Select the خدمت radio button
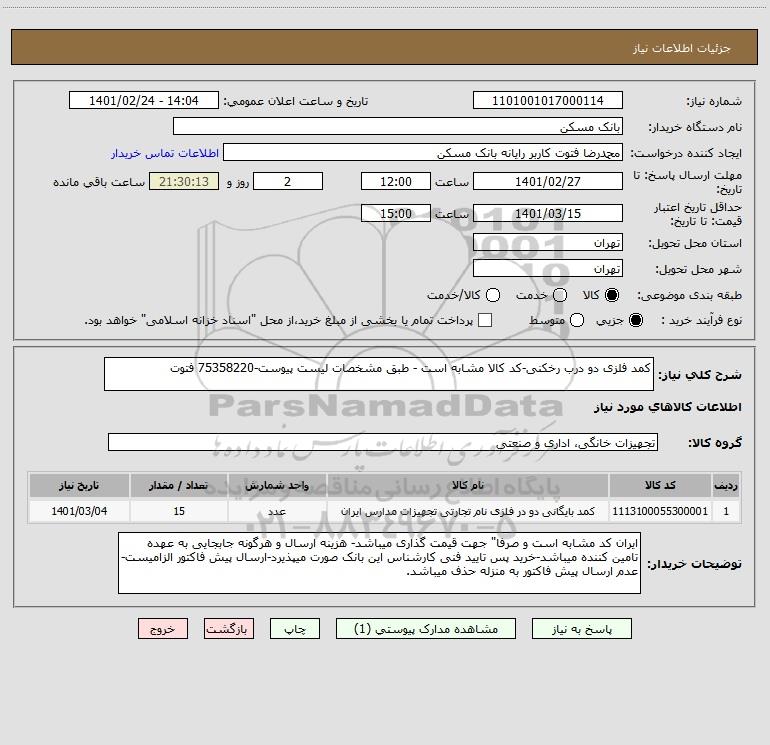This screenshot has height=745, width=770. [560, 295]
